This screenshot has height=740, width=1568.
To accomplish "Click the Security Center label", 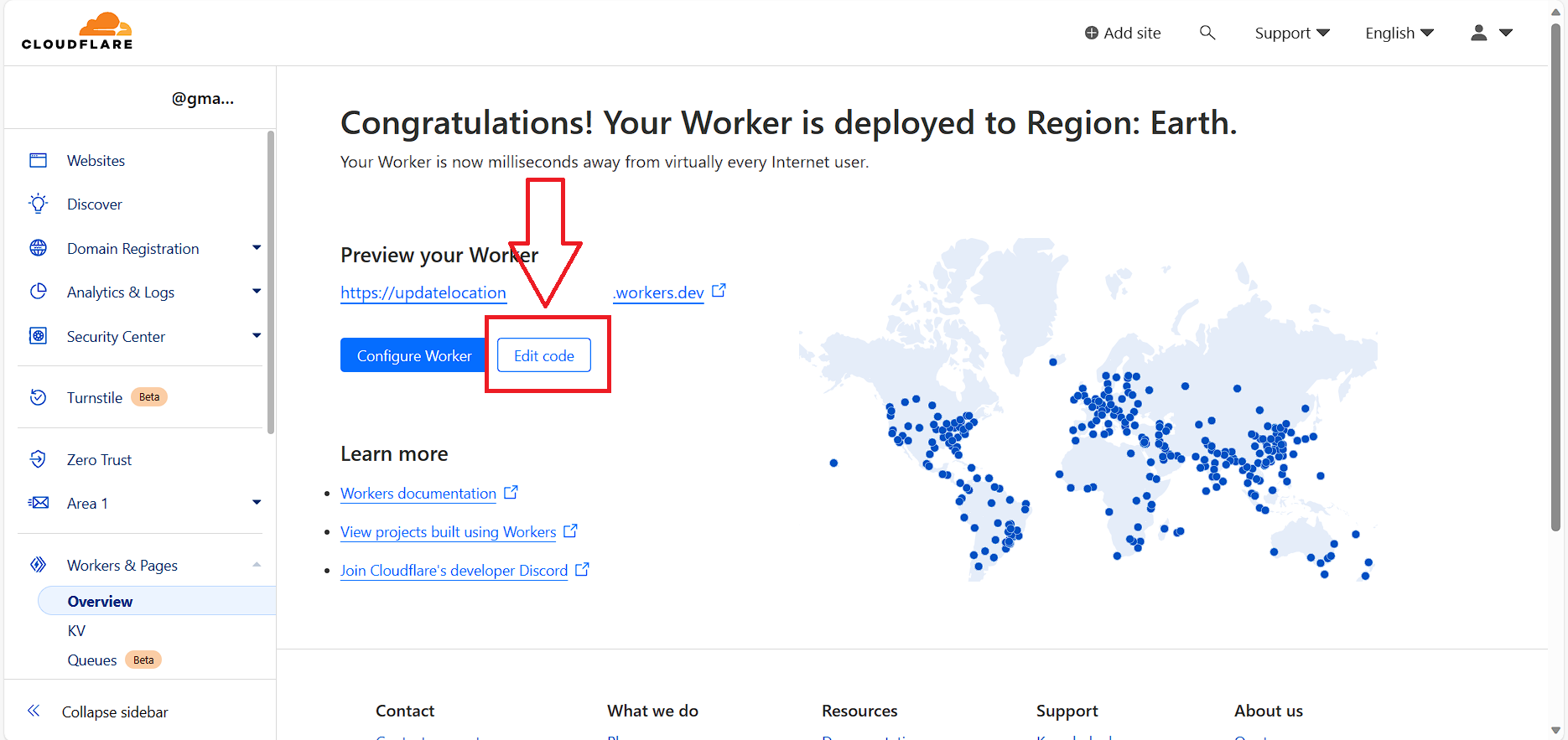I will tap(116, 336).
